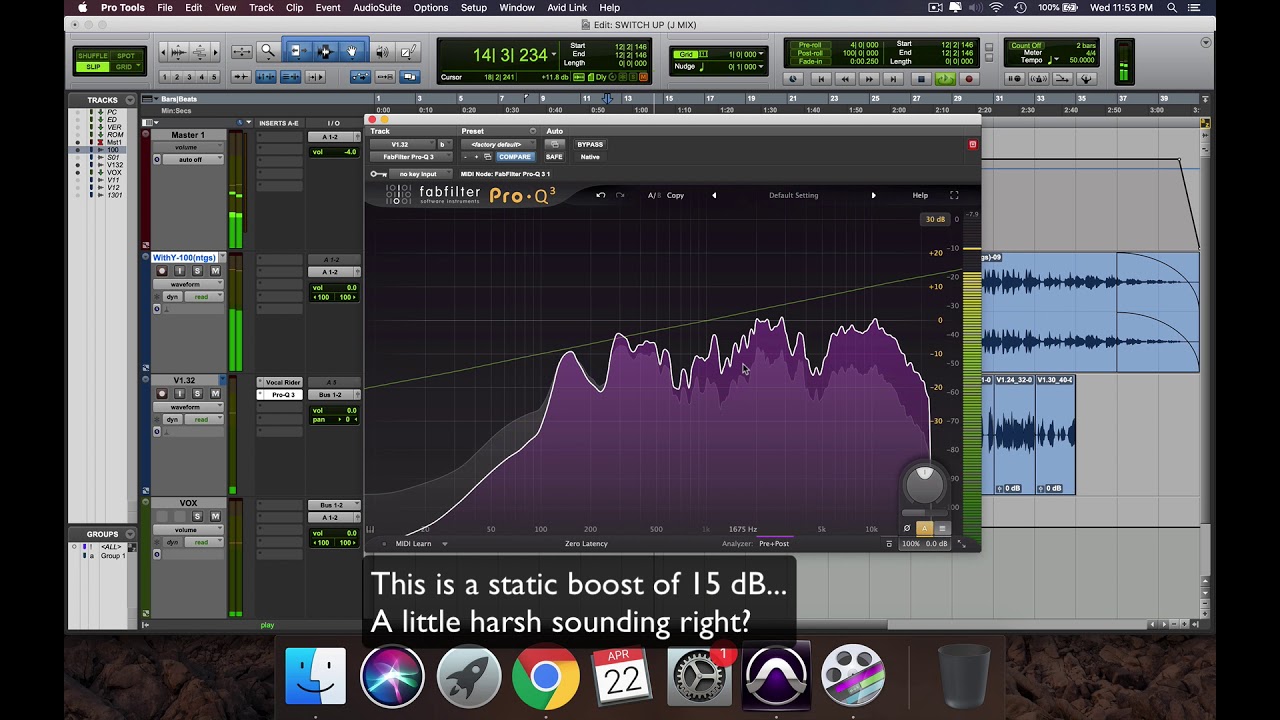Open the Analyzer Pre+Post dropdown
Image resolution: width=1280 pixels, height=720 pixels.
point(774,544)
